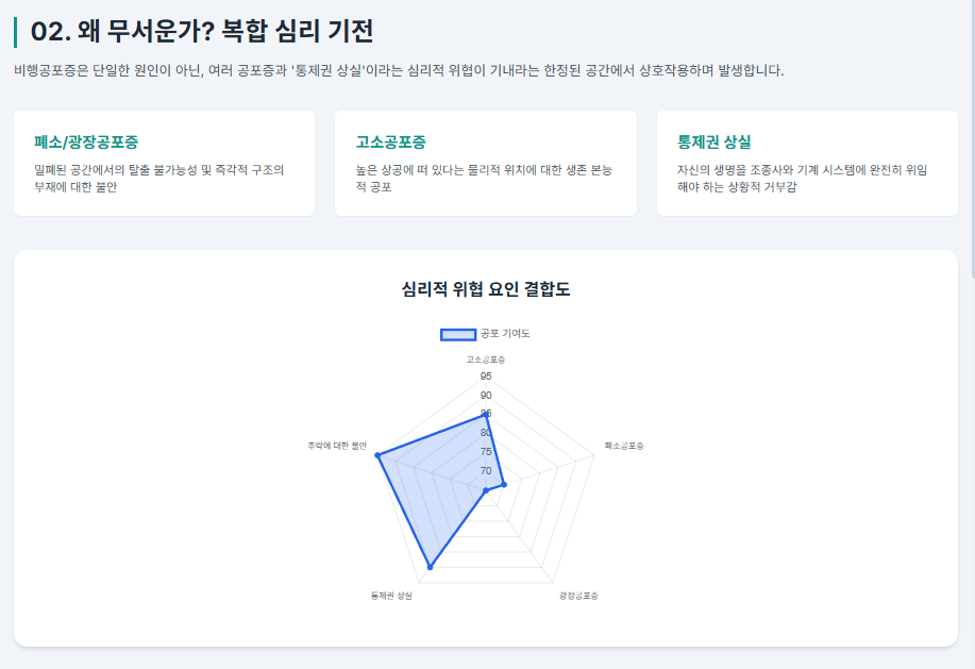Open the 통제권 상실 card
The width and height of the screenshot is (975, 669).
(x=807, y=164)
